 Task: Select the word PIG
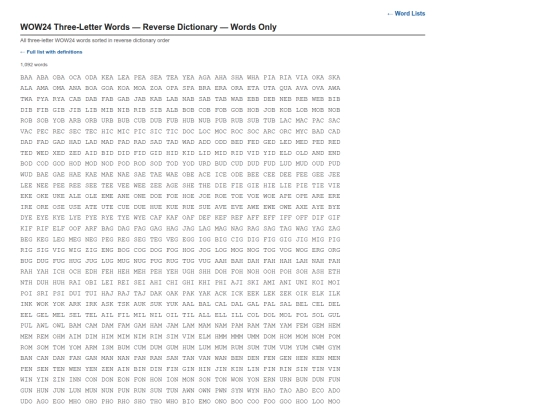pos(334,240)
